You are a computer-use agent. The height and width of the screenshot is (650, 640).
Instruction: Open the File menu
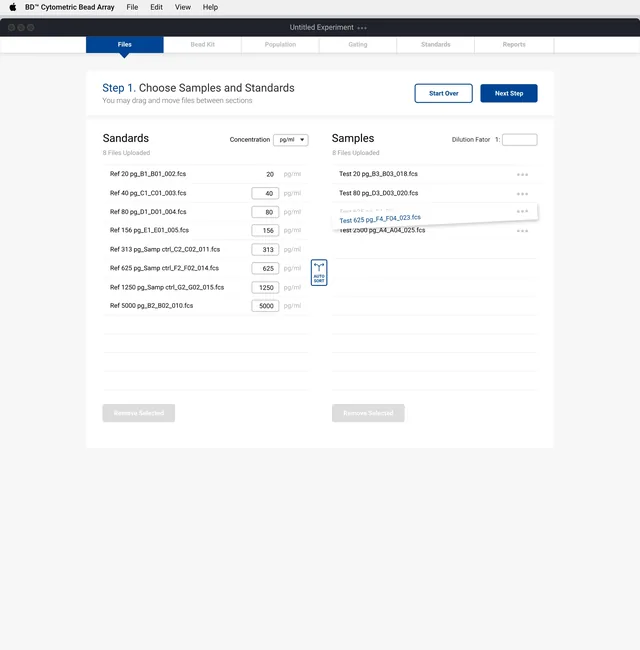pyautogui.click(x=132, y=7)
